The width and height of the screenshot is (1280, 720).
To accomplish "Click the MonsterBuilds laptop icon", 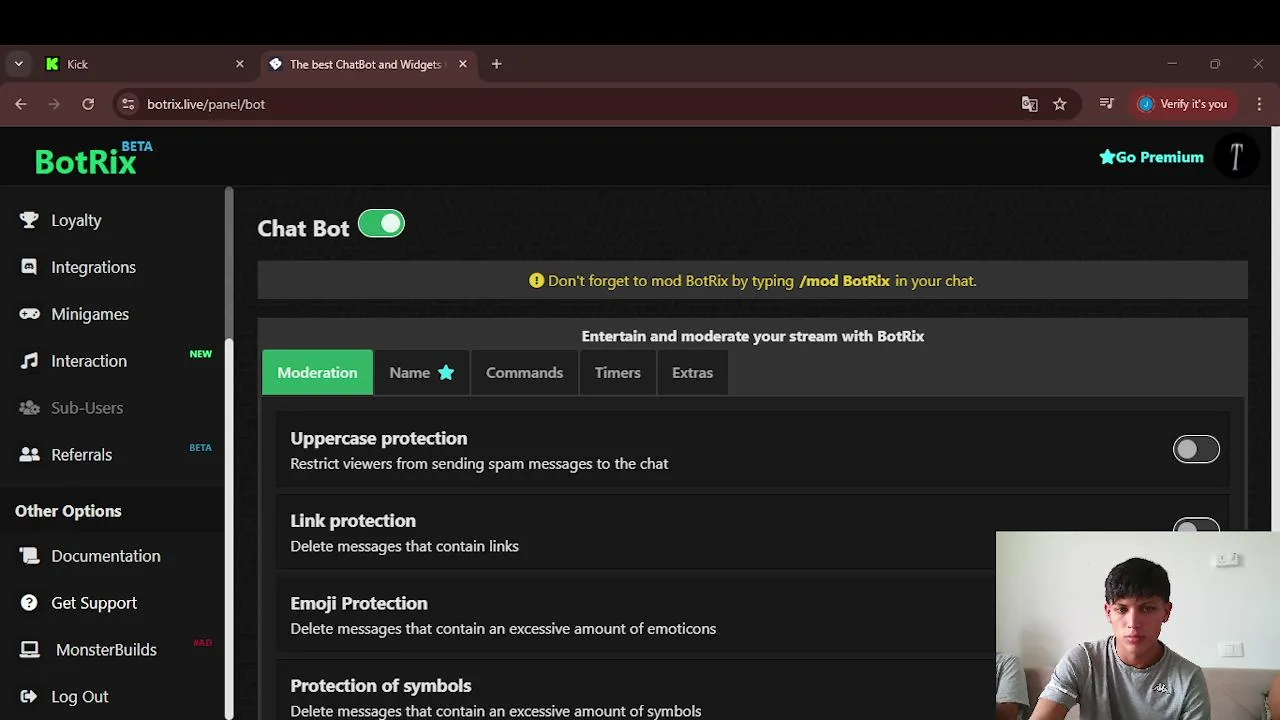I will 30,650.
